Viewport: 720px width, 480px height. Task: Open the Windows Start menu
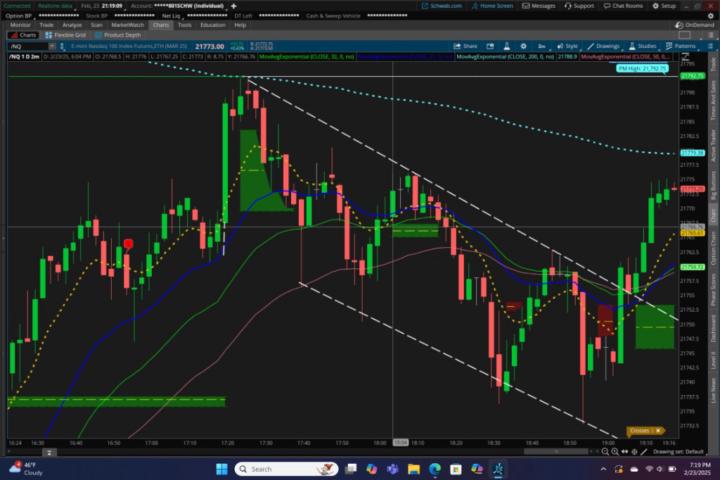tap(222, 469)
